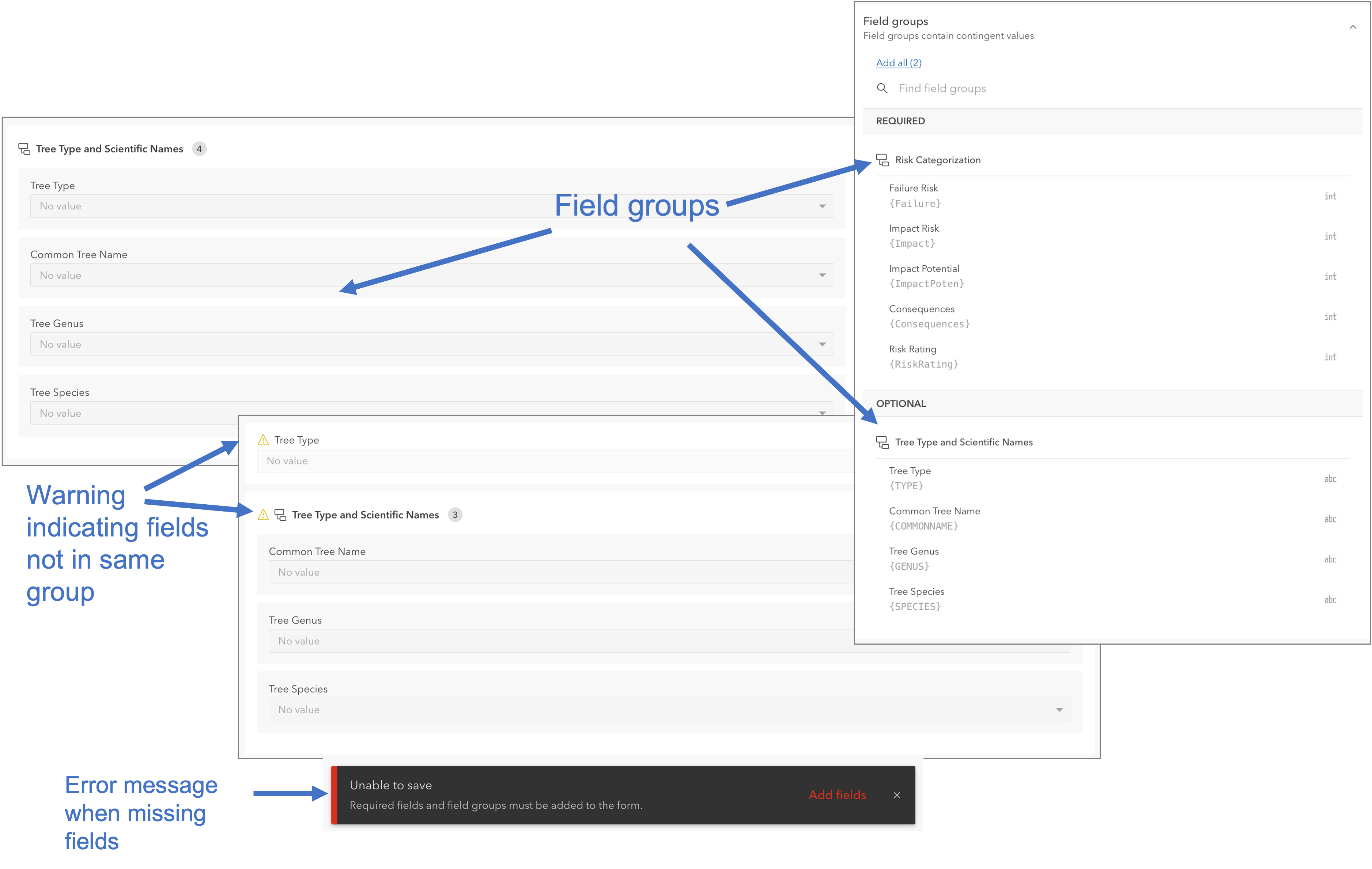Screen dimensions: 1372x869
Task: Click inside the Find field groups search box
Action: [x=969, y=88]
